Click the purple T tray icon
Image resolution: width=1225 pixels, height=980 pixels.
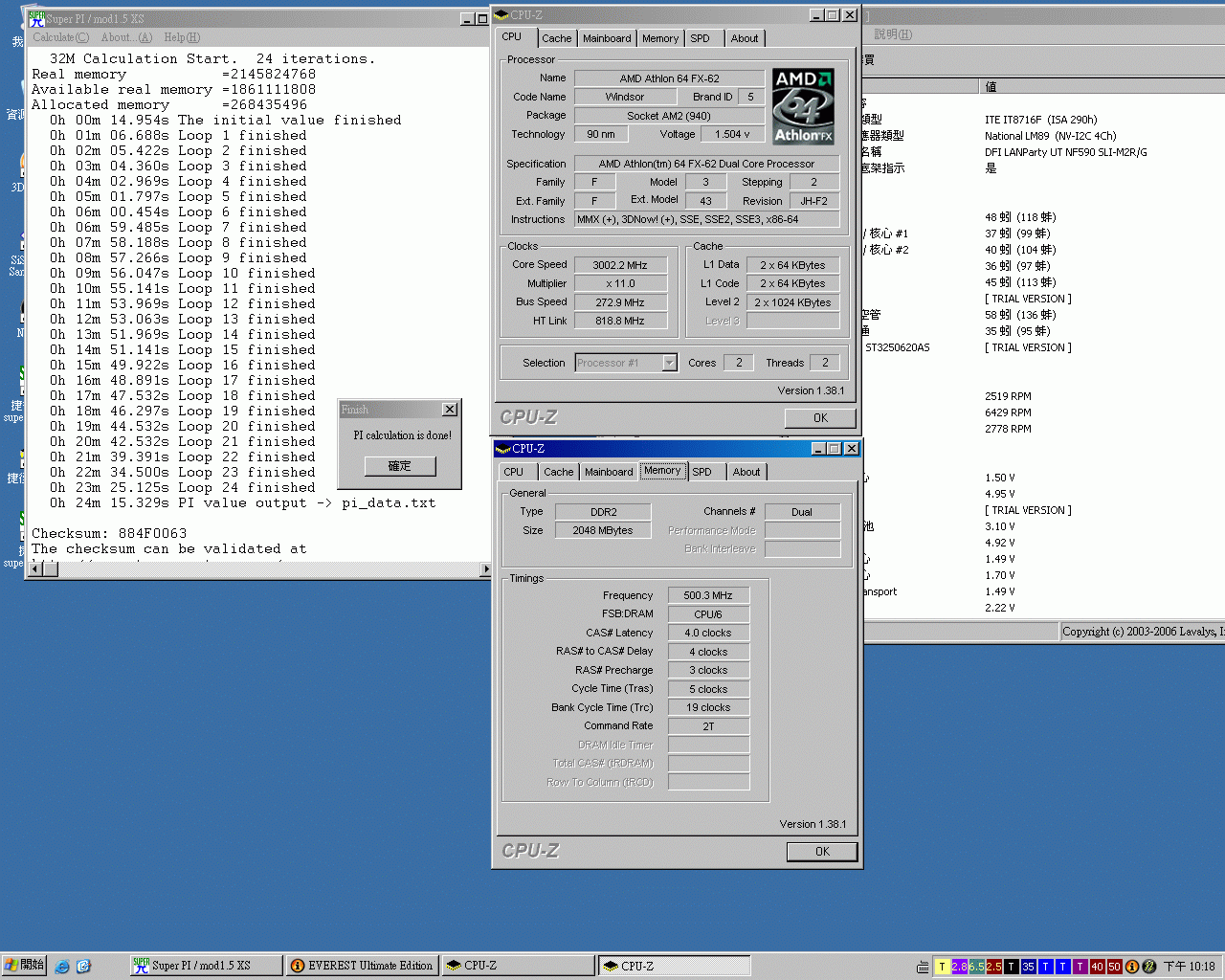click(1080, 967)
